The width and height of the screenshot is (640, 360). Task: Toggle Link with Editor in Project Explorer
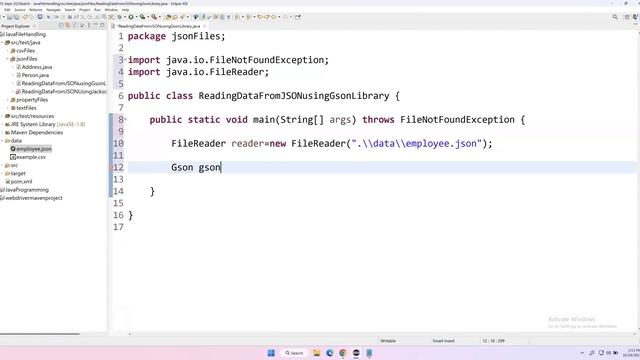tap(68, 26)
